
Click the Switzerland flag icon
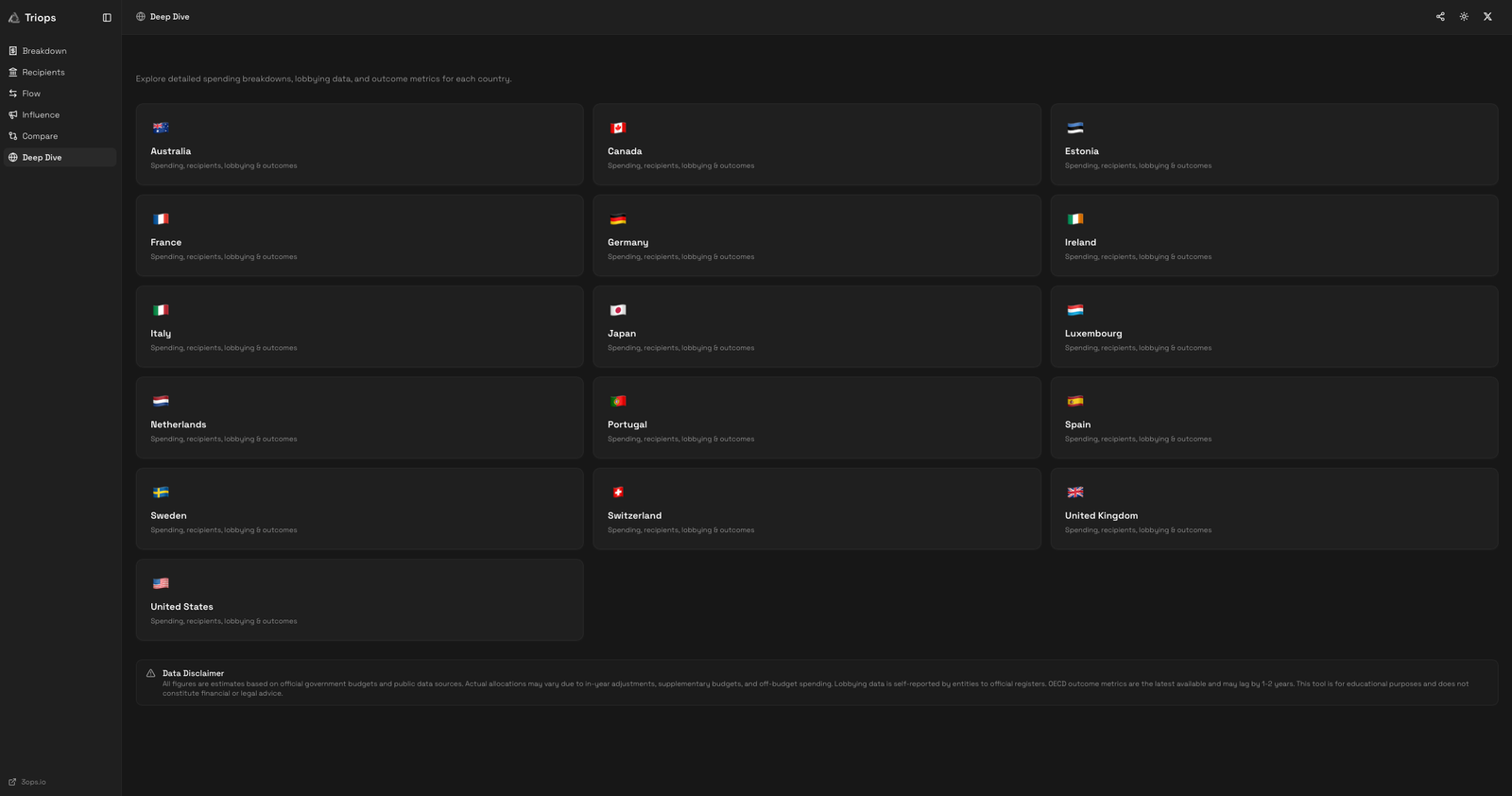pos(618,493)
